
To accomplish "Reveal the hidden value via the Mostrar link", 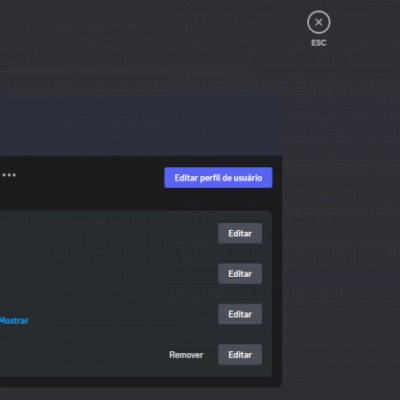I will (x=14, y=321).
